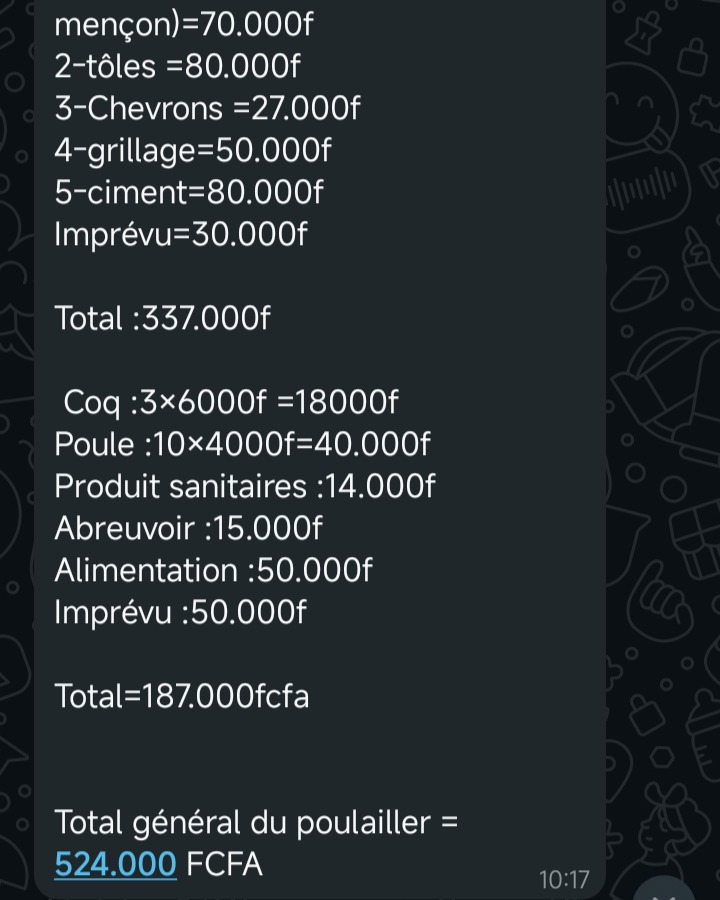Tap the "Total général du poulailler" text

242,823
